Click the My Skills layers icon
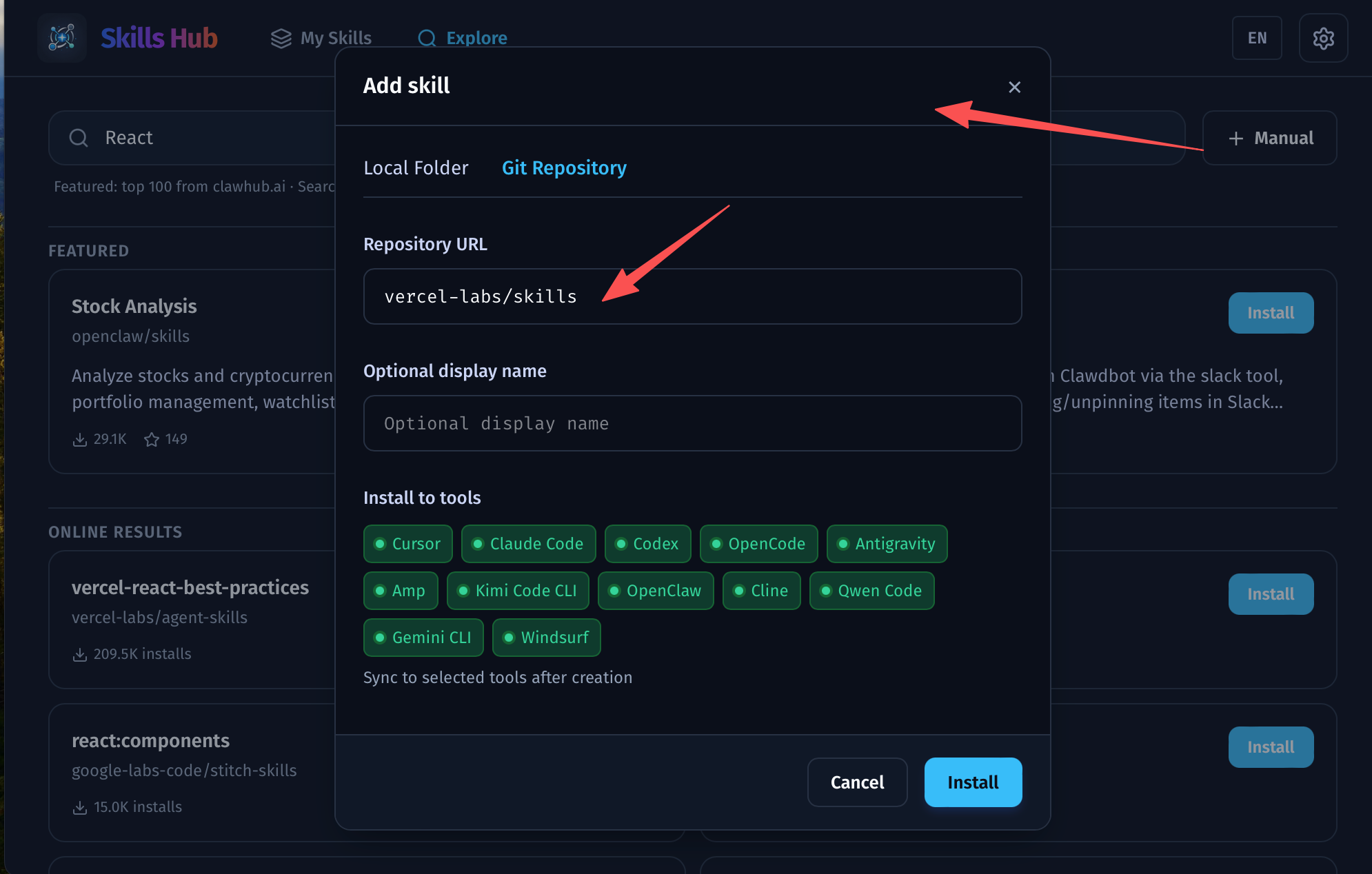The width and height of the screenshot is (1372, 874). coord(281,39)
